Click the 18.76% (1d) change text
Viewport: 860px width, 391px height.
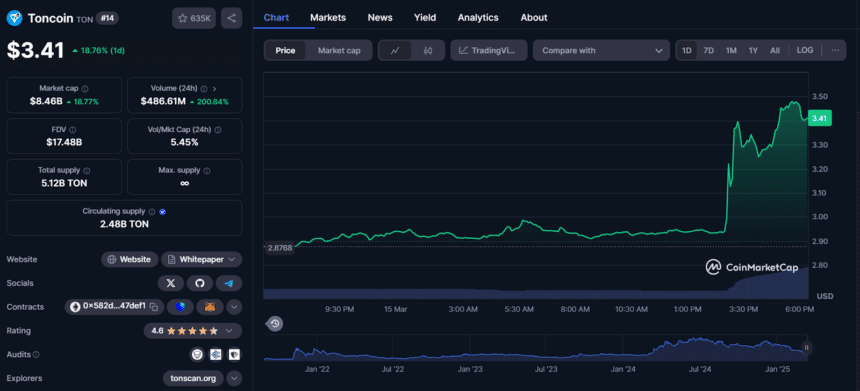pos(103,50)
